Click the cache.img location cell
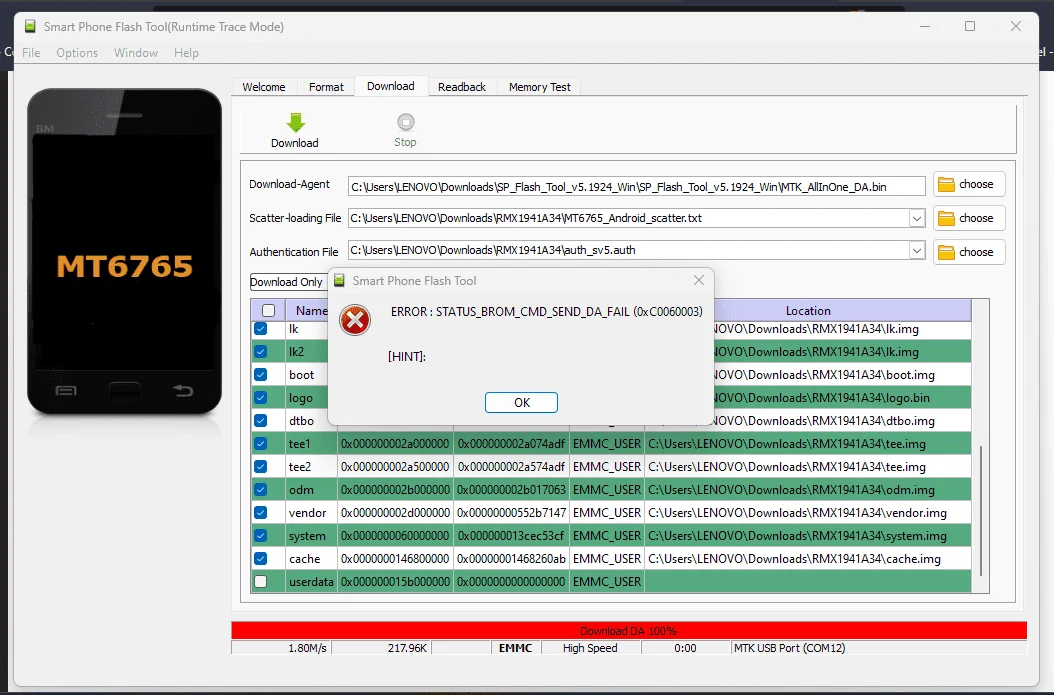 (x=807, y=559)
